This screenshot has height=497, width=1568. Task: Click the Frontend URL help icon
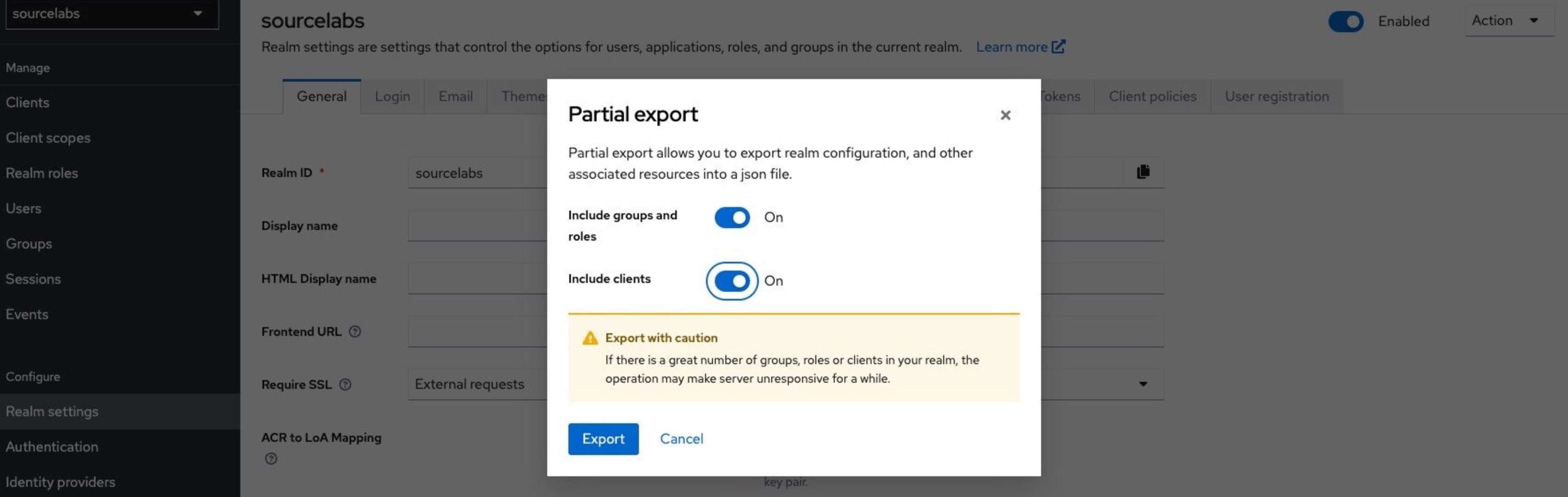tap(355, 331)
